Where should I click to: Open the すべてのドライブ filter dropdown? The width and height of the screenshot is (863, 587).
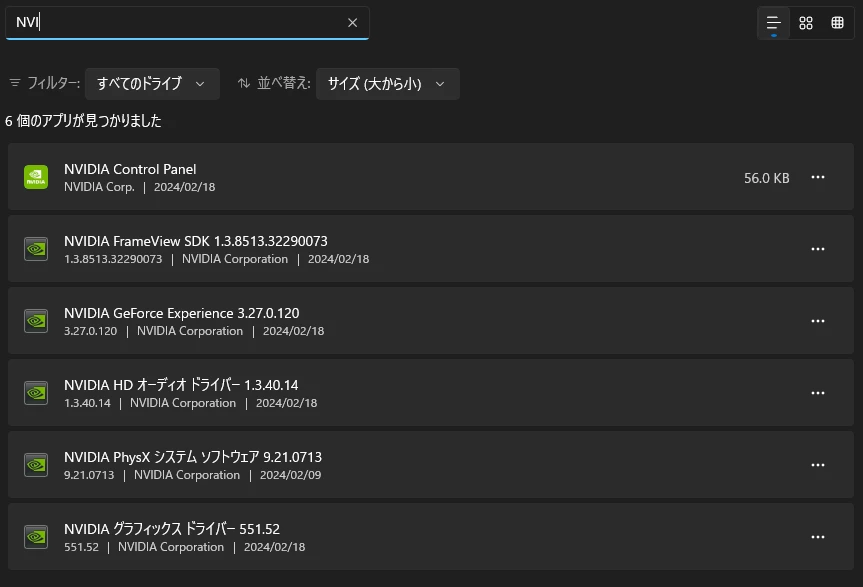152,84
